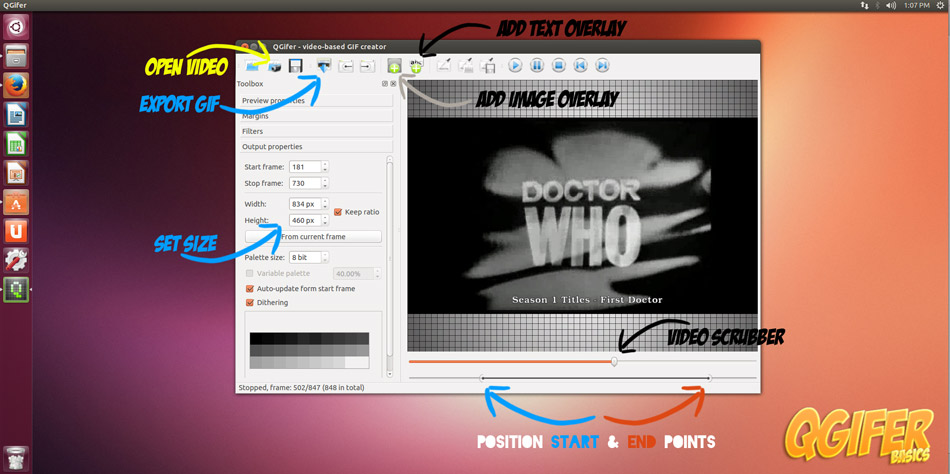Add an image overlay with the green plus icon
This screenshot has width=950, height=474.
tap(394, 66)
